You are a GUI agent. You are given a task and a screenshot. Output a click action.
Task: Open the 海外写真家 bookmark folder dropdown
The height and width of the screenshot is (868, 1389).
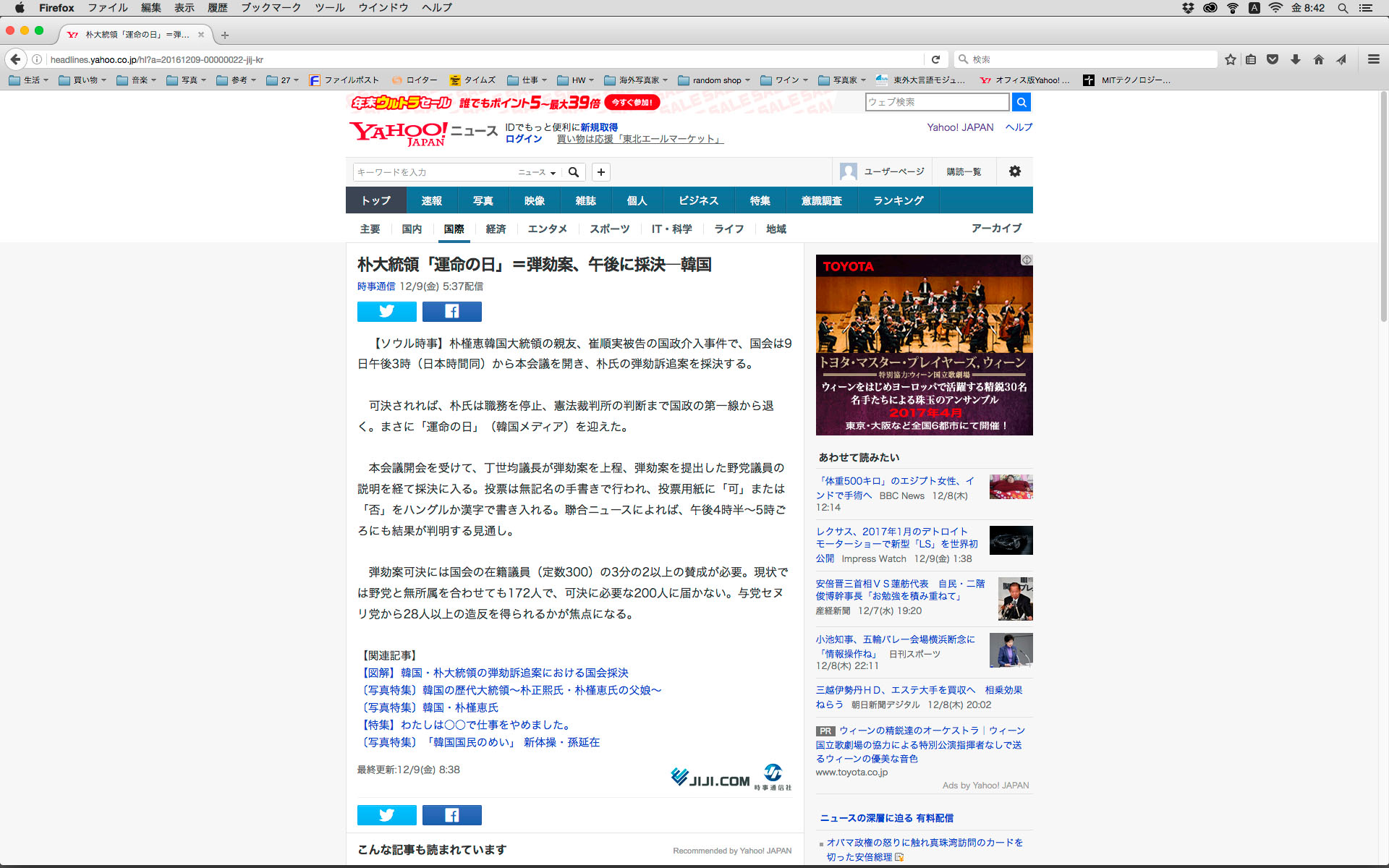pos(637,80)
